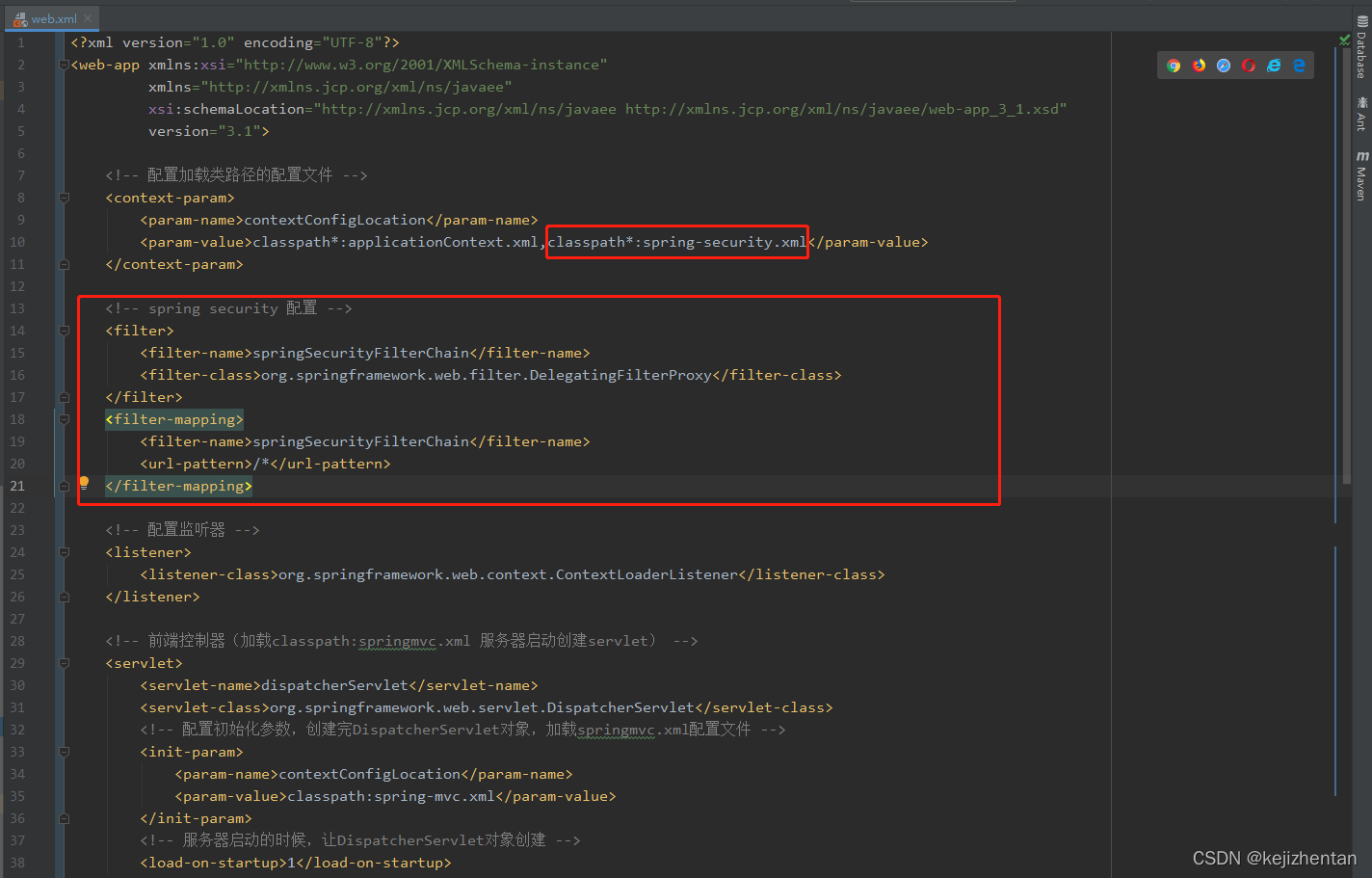Click the editor vertical scrollbar
Viewport: 1372px width, 878px height.
click(x=1347, y=265)
